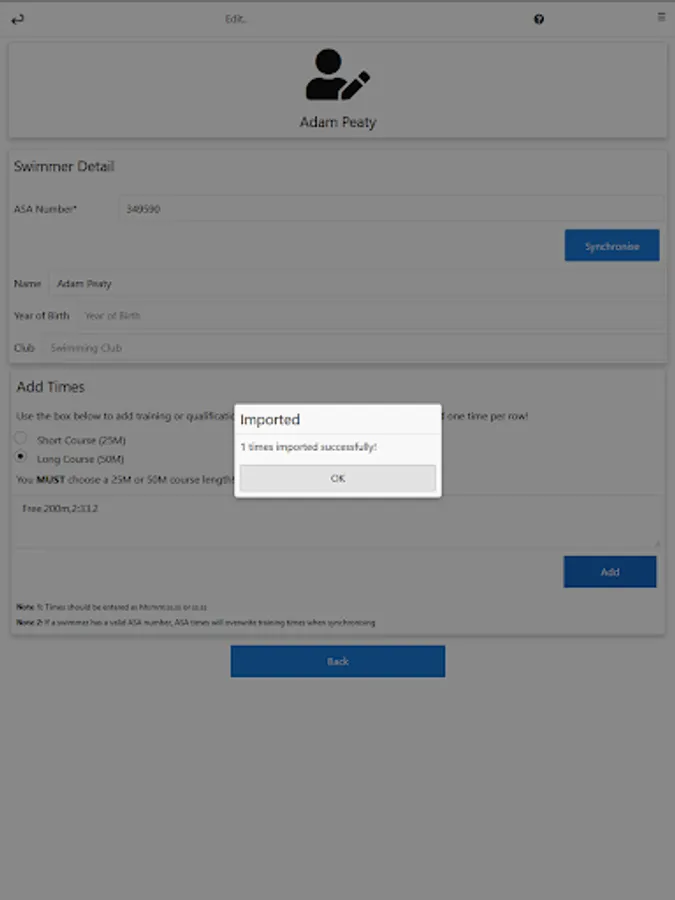Click the back arrow icon at top left
The image size is (675, 900).
click(18, 20)
